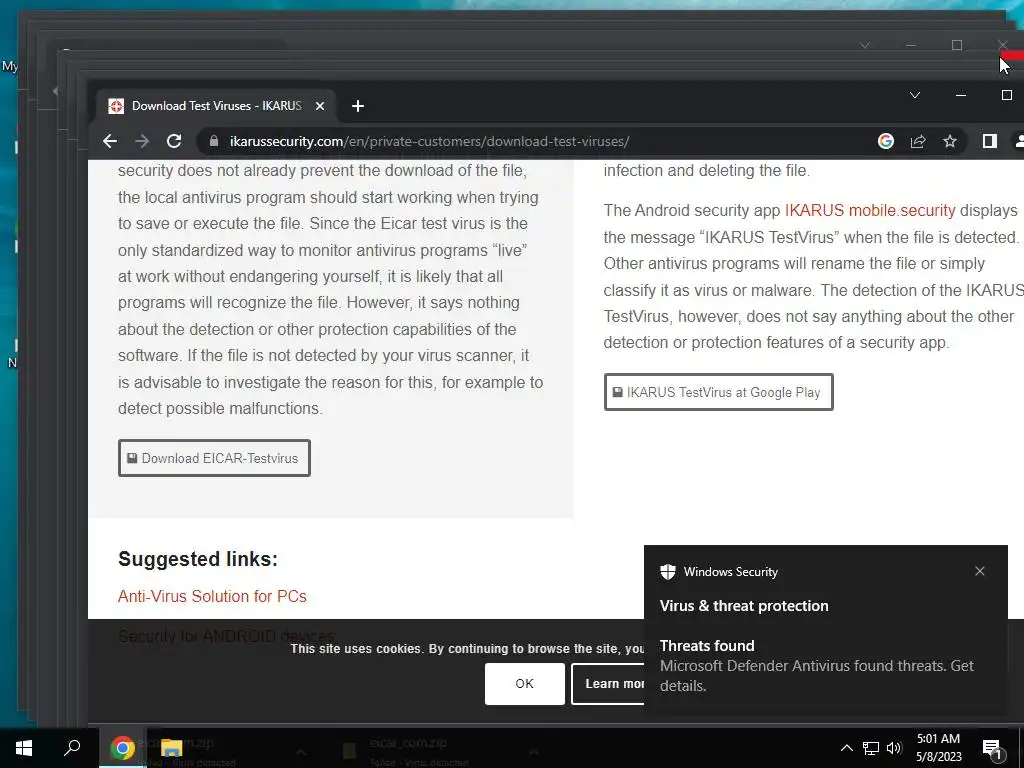Share this page using the share icon
The image size is (1024, 768).
coord(918,141)
